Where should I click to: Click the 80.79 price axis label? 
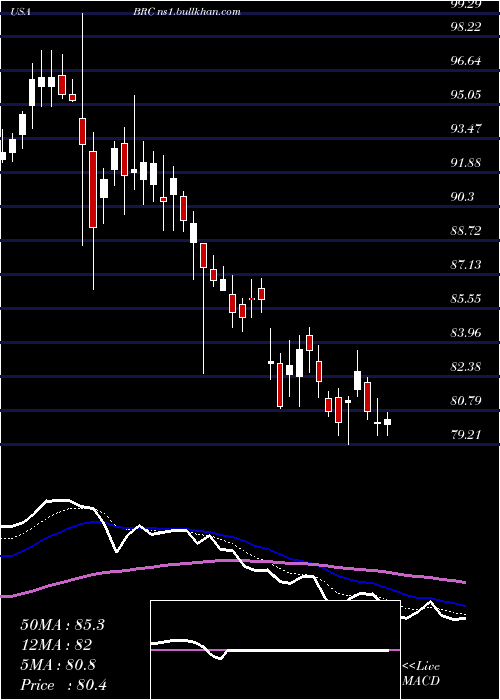(467, 400)
